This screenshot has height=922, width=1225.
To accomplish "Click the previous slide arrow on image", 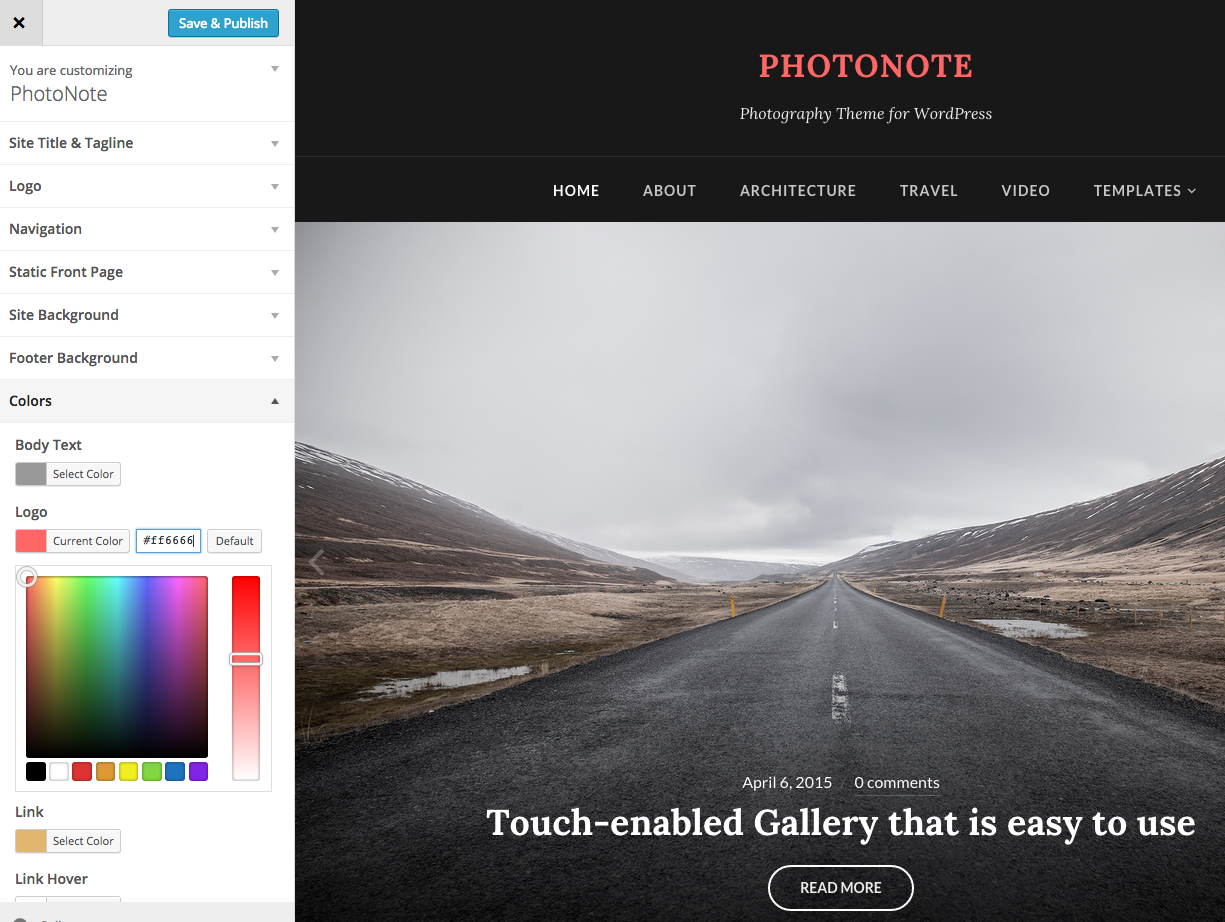I will click(317, 562).
